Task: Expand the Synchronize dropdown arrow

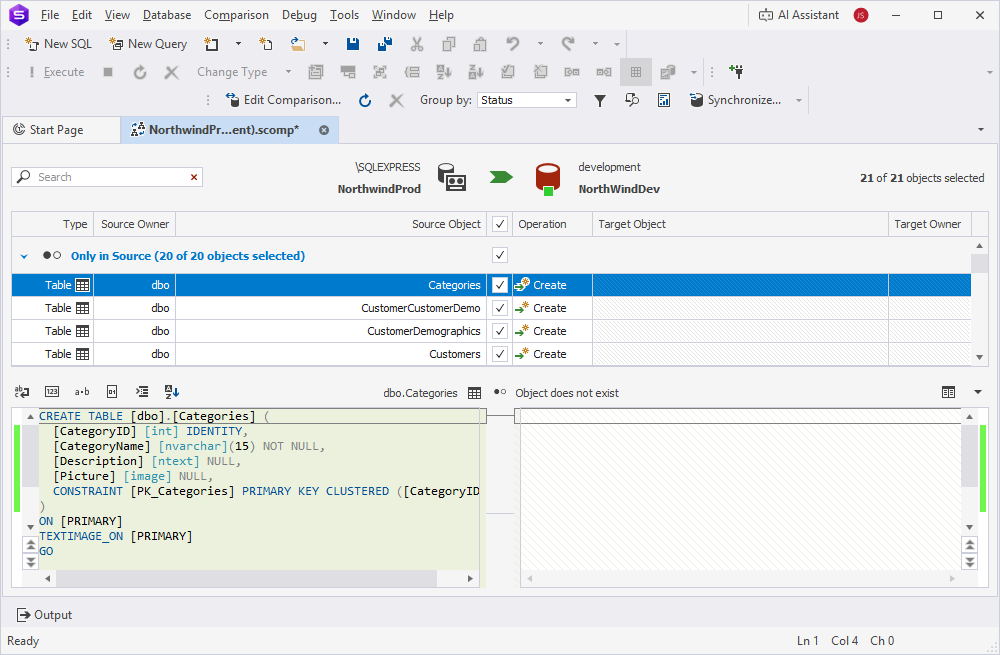Action: [x=799, y=100]
